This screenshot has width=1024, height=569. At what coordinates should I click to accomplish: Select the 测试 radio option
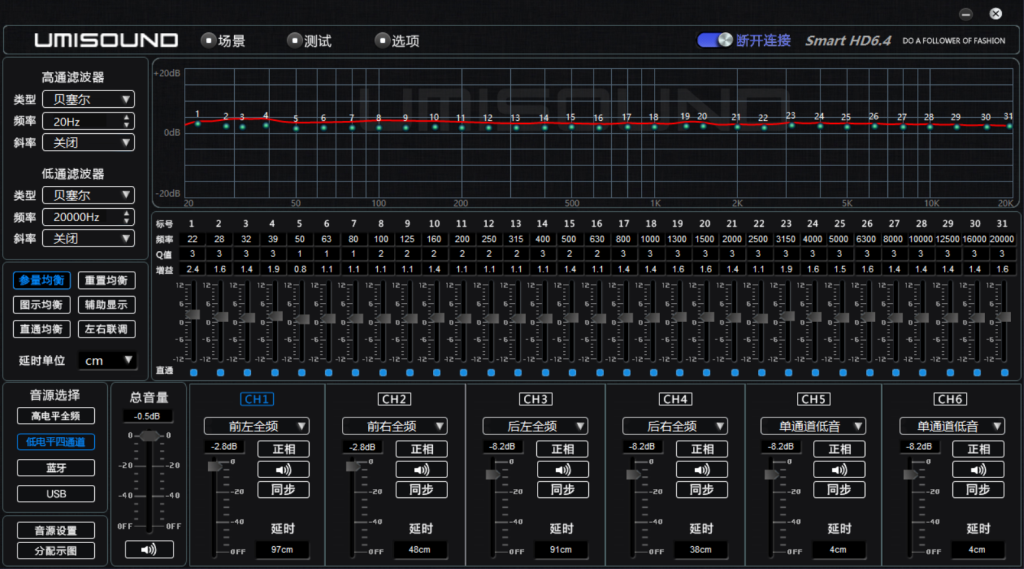[295, 41]
